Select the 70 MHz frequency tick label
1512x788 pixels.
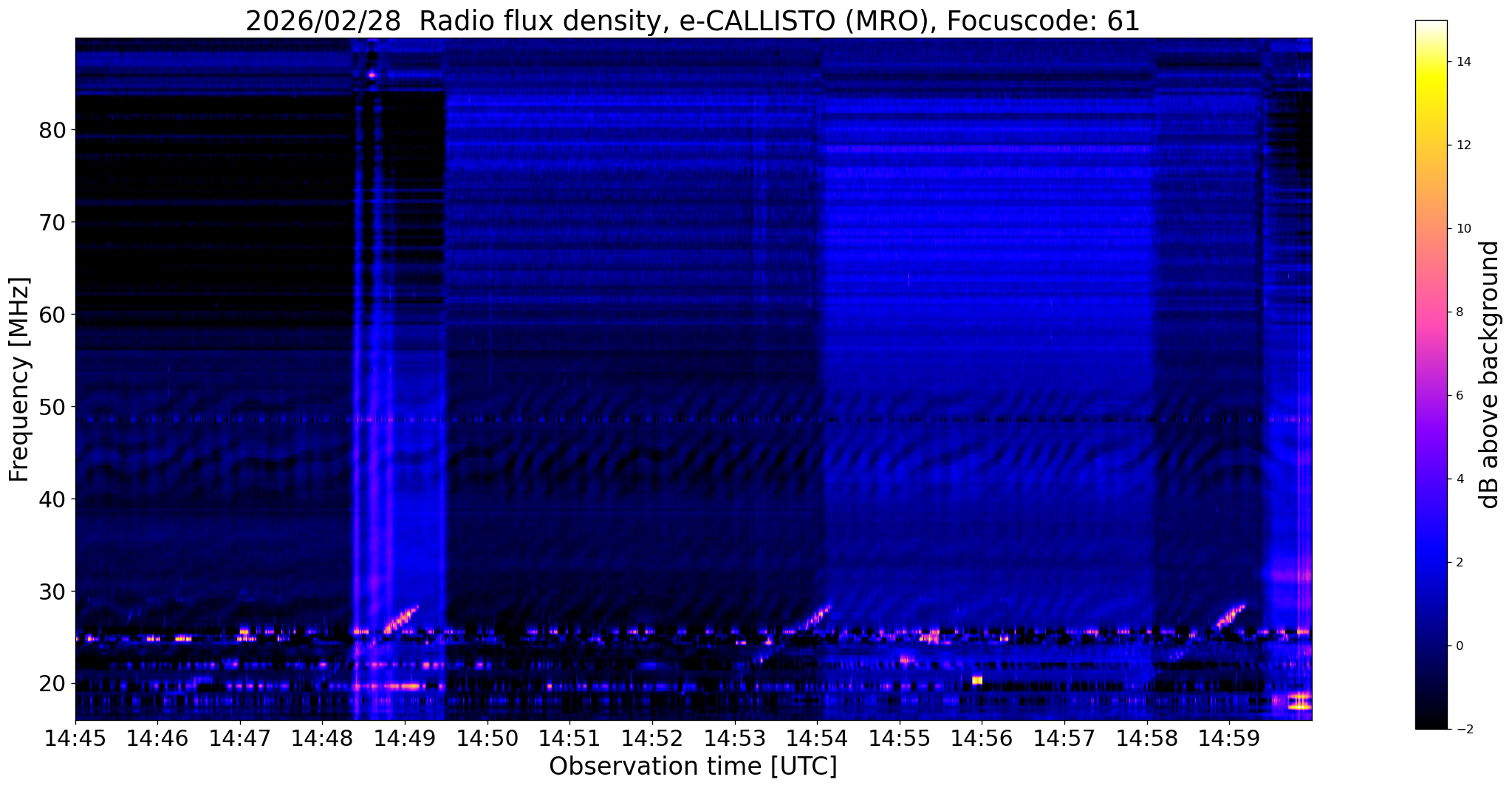pos(52,222)
